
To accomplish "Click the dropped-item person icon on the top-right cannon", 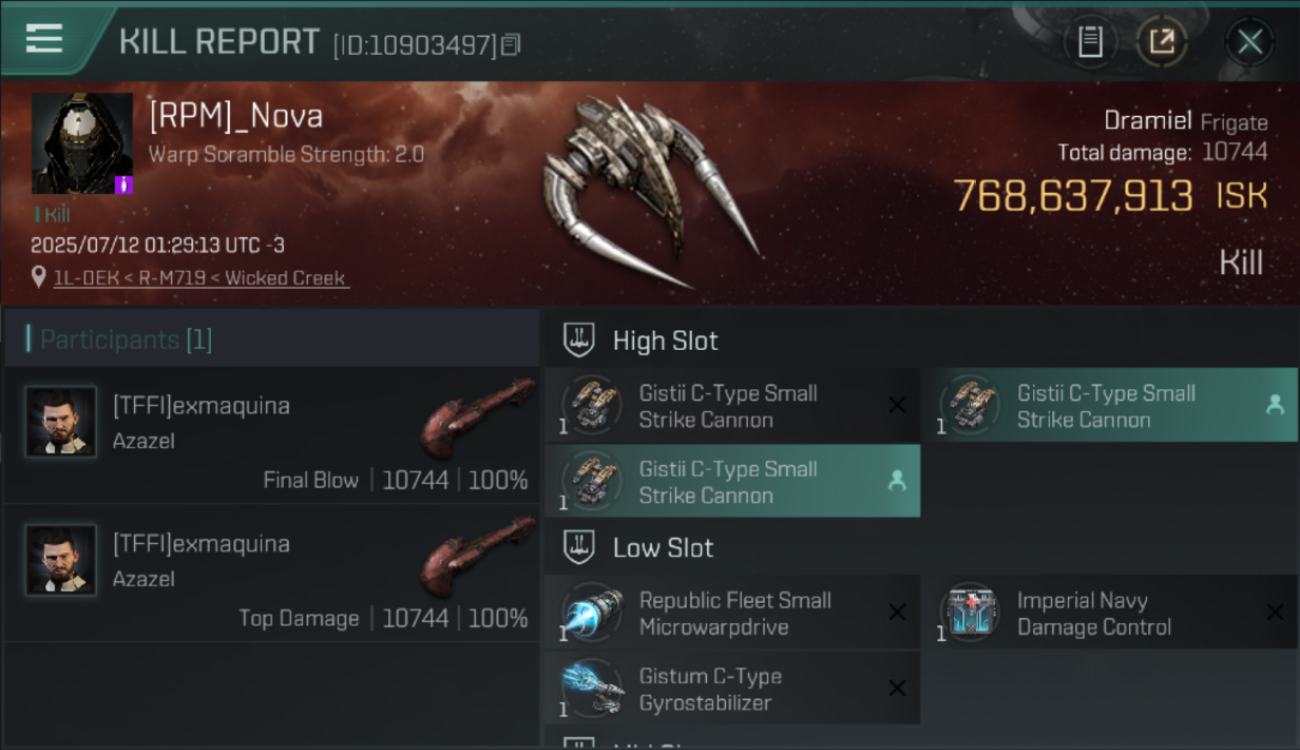I will point(1274,405).
